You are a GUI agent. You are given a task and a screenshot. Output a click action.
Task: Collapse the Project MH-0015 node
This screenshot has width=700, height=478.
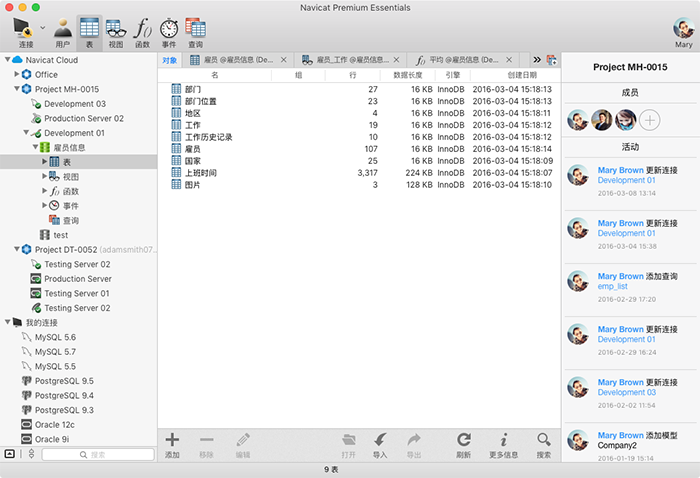[17, 88]
